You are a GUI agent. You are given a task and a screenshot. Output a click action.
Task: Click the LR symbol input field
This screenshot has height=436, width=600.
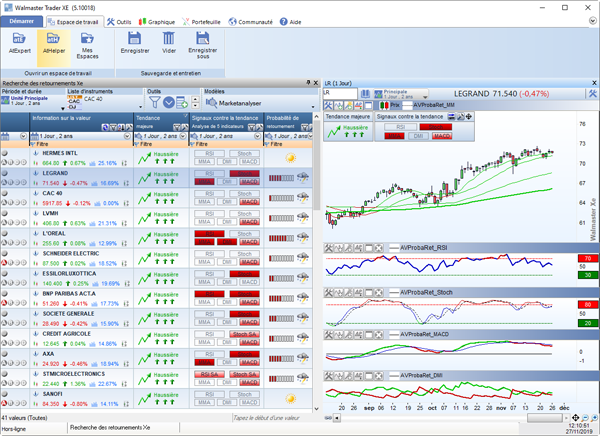340,94
